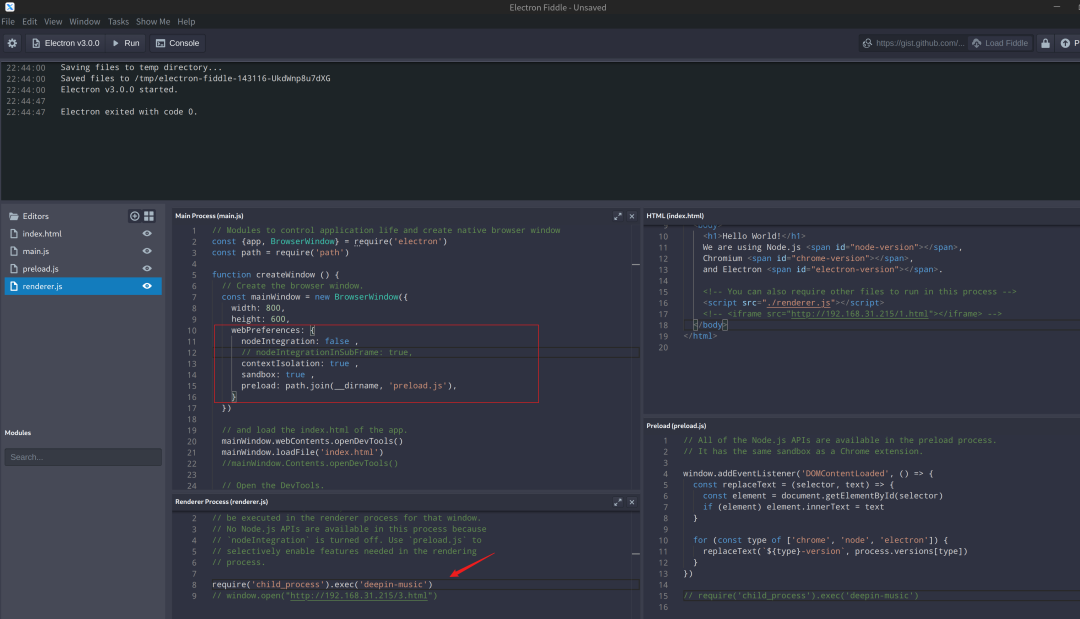The width and height of the screenshot is (1080, 619).
Task: Click the renderer.js link in HTML editor
Action: tap(798, 302)
